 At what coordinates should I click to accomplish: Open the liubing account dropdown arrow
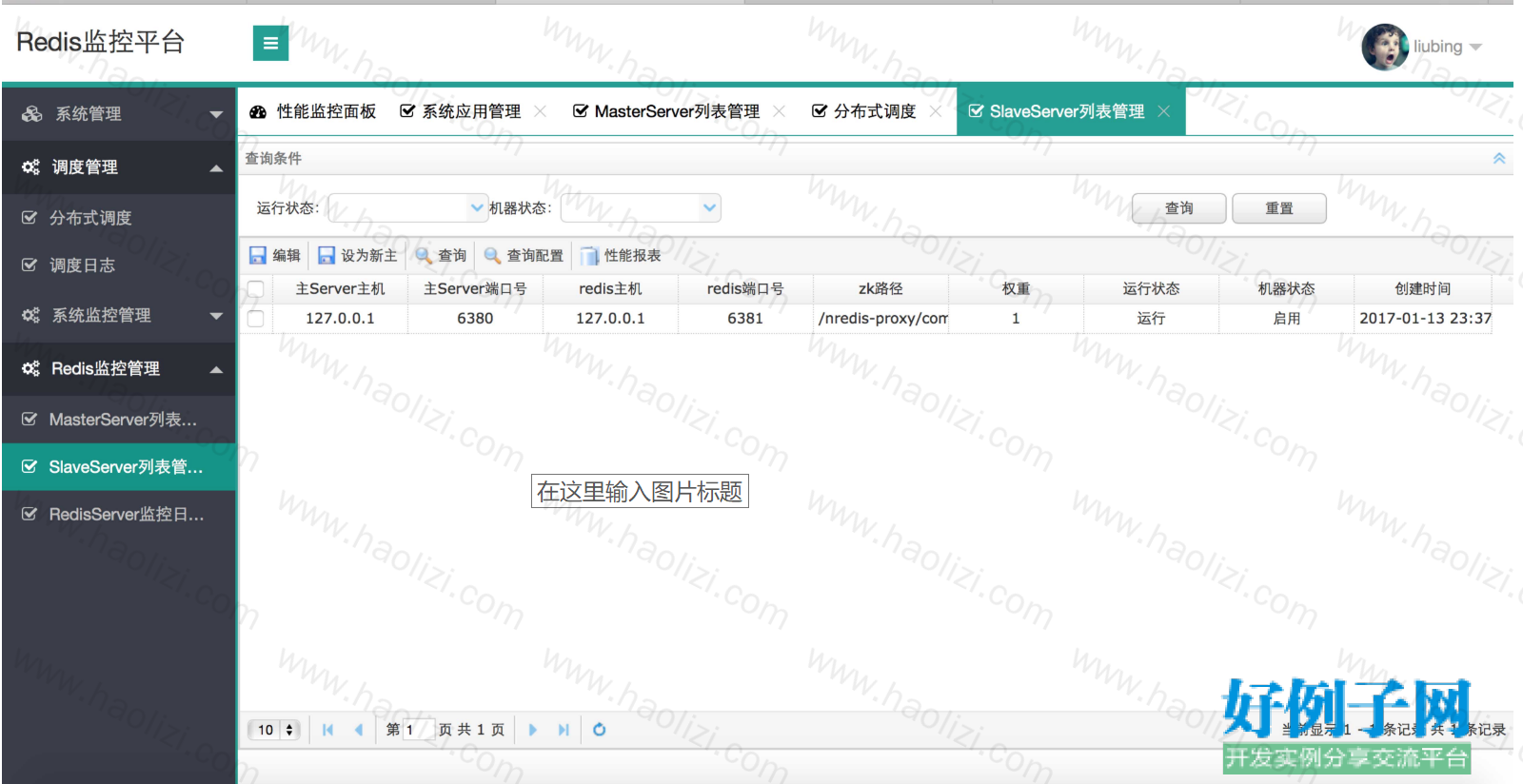point(1475,47)
